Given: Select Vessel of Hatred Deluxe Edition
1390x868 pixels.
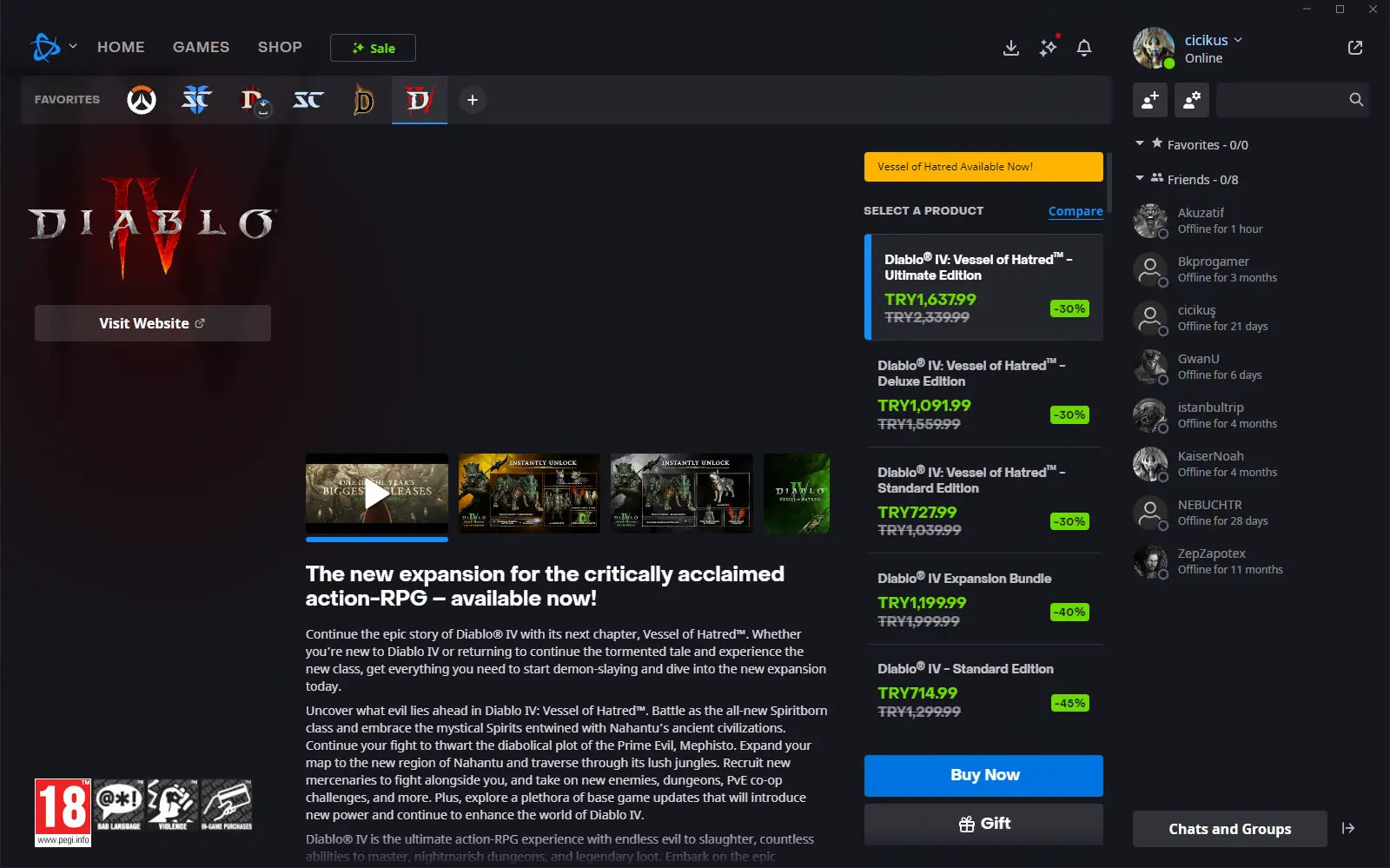Looking at the screenshot, I should pyautogui.click(x=983, y=394).
